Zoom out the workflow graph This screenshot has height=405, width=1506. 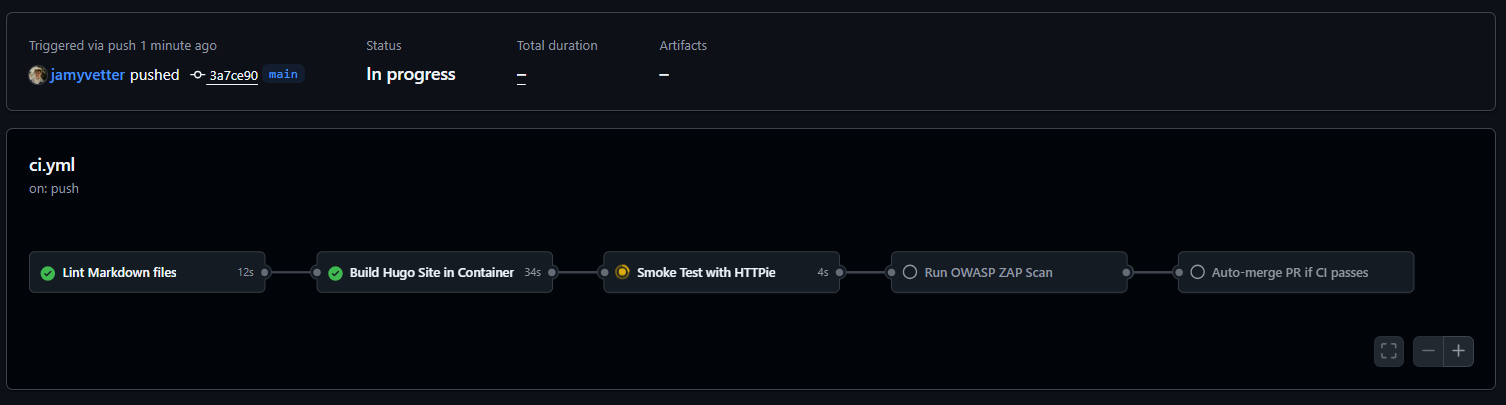point(1428,351)
